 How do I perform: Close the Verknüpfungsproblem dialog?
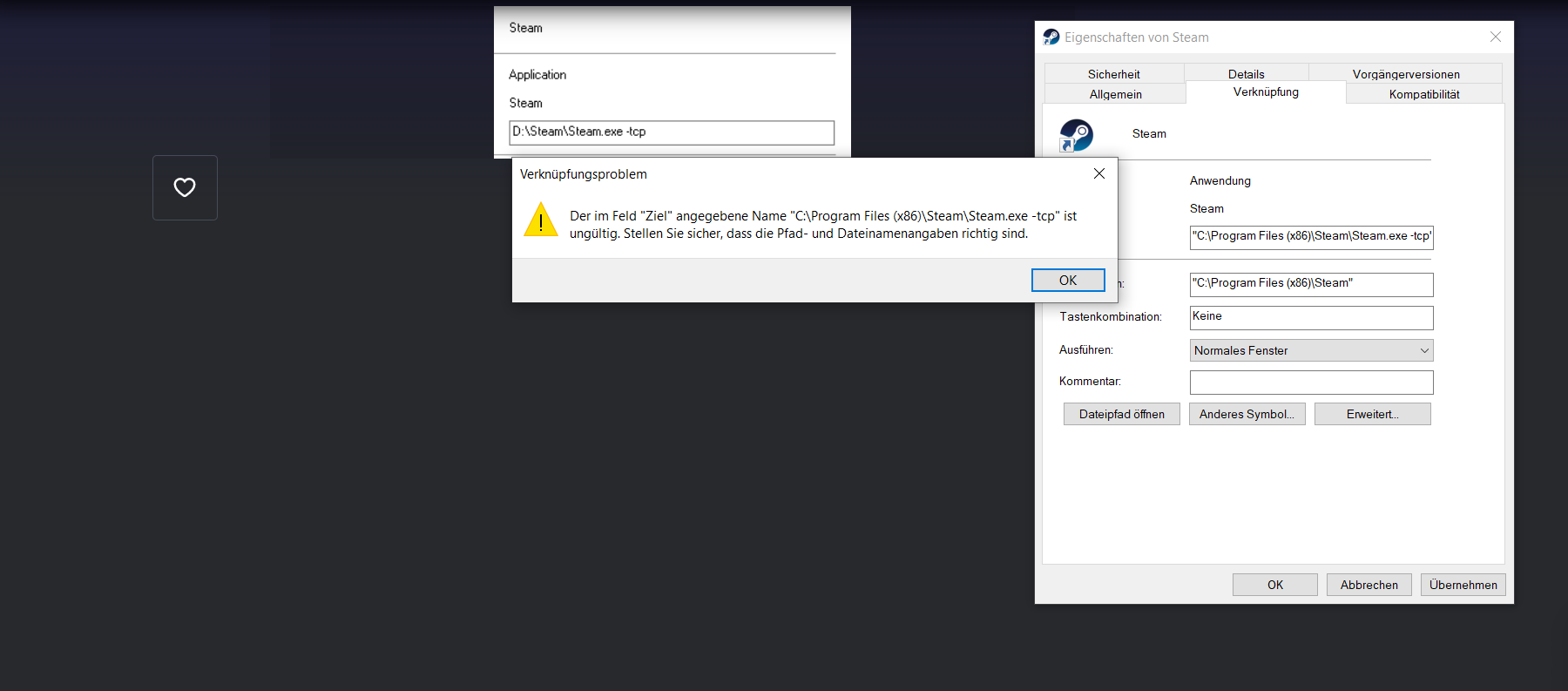[1099, 173]
